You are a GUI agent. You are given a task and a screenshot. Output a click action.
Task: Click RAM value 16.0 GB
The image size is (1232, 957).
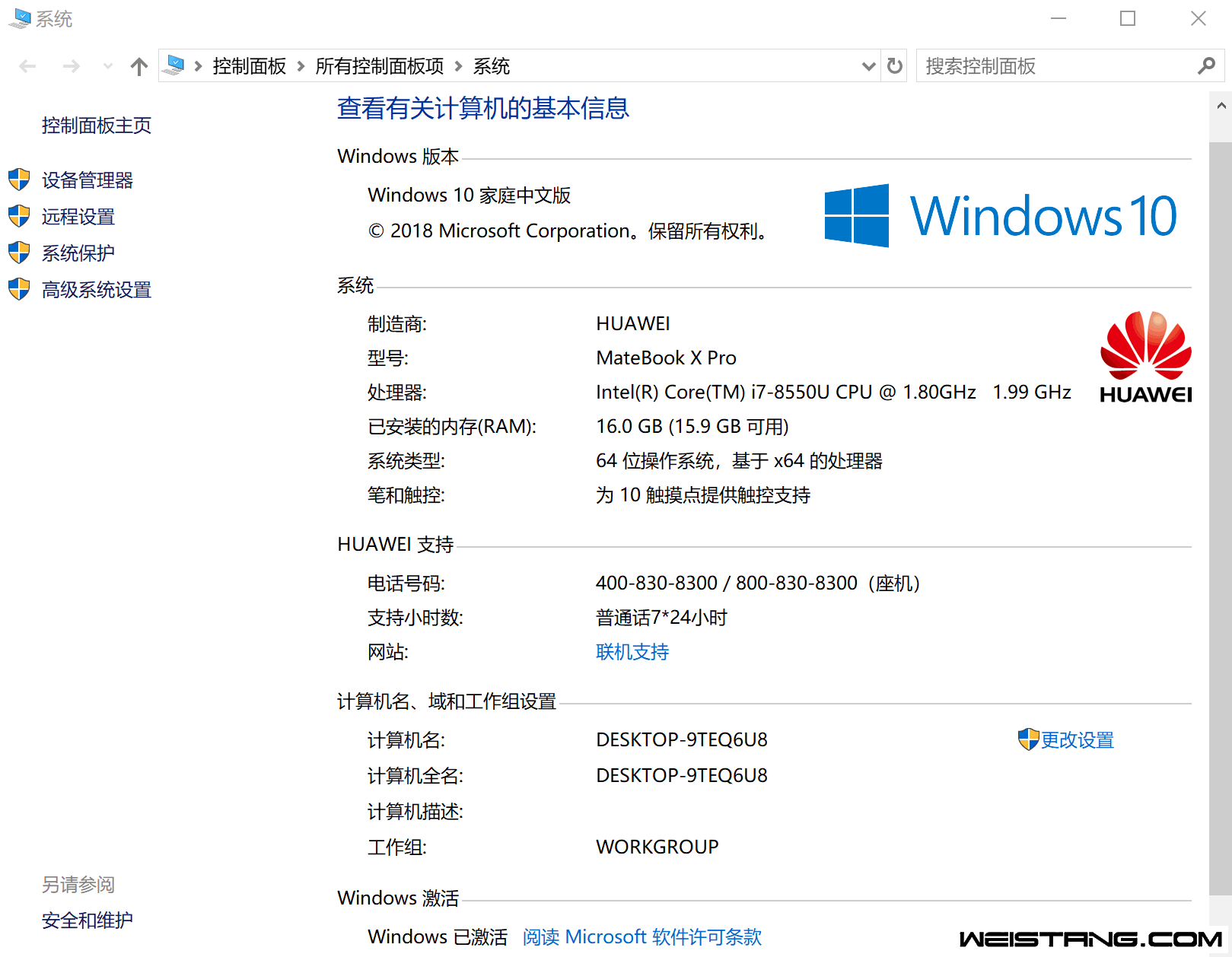pos(629,426)
